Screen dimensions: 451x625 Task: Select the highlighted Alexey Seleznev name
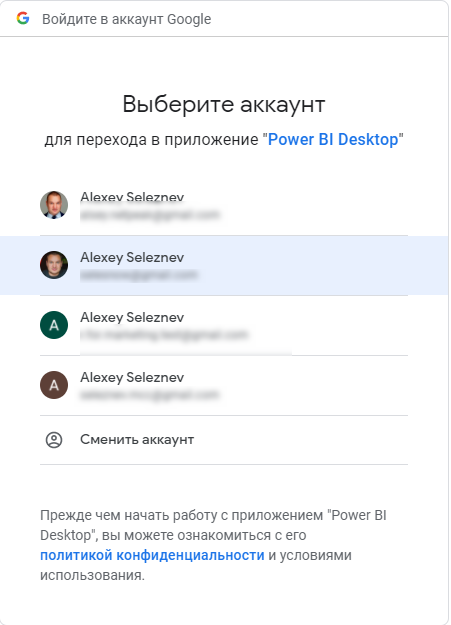pos(132,257)
